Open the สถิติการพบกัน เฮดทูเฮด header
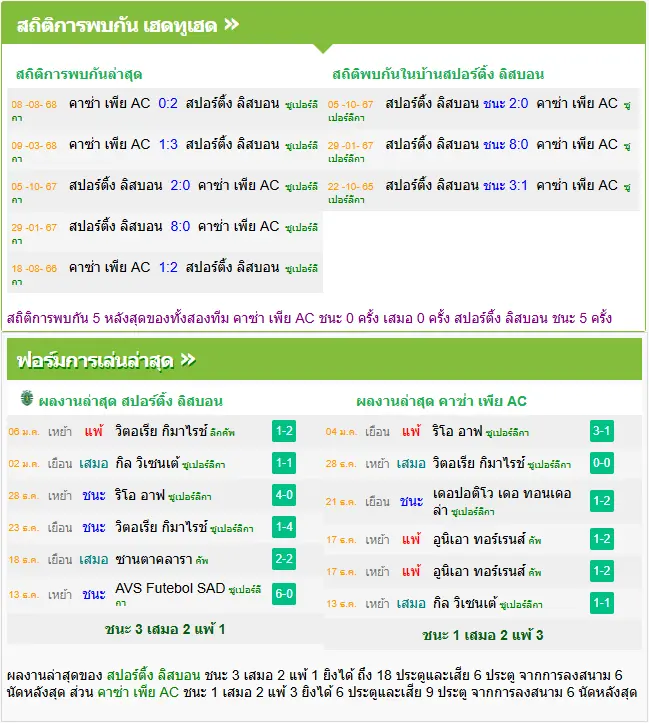 324,23
